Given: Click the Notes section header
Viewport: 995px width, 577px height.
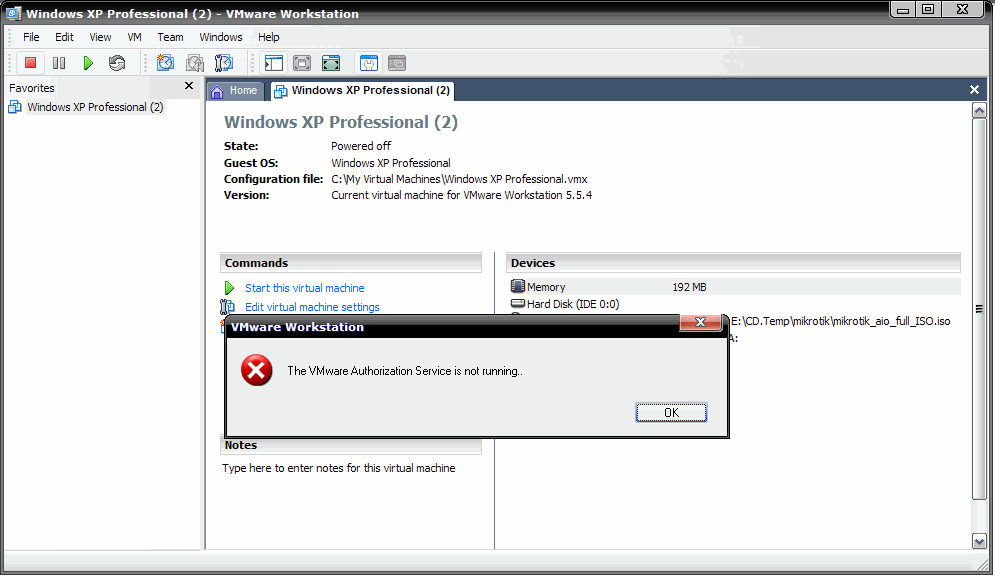Looking at the screenshot, I should point(351,446).
